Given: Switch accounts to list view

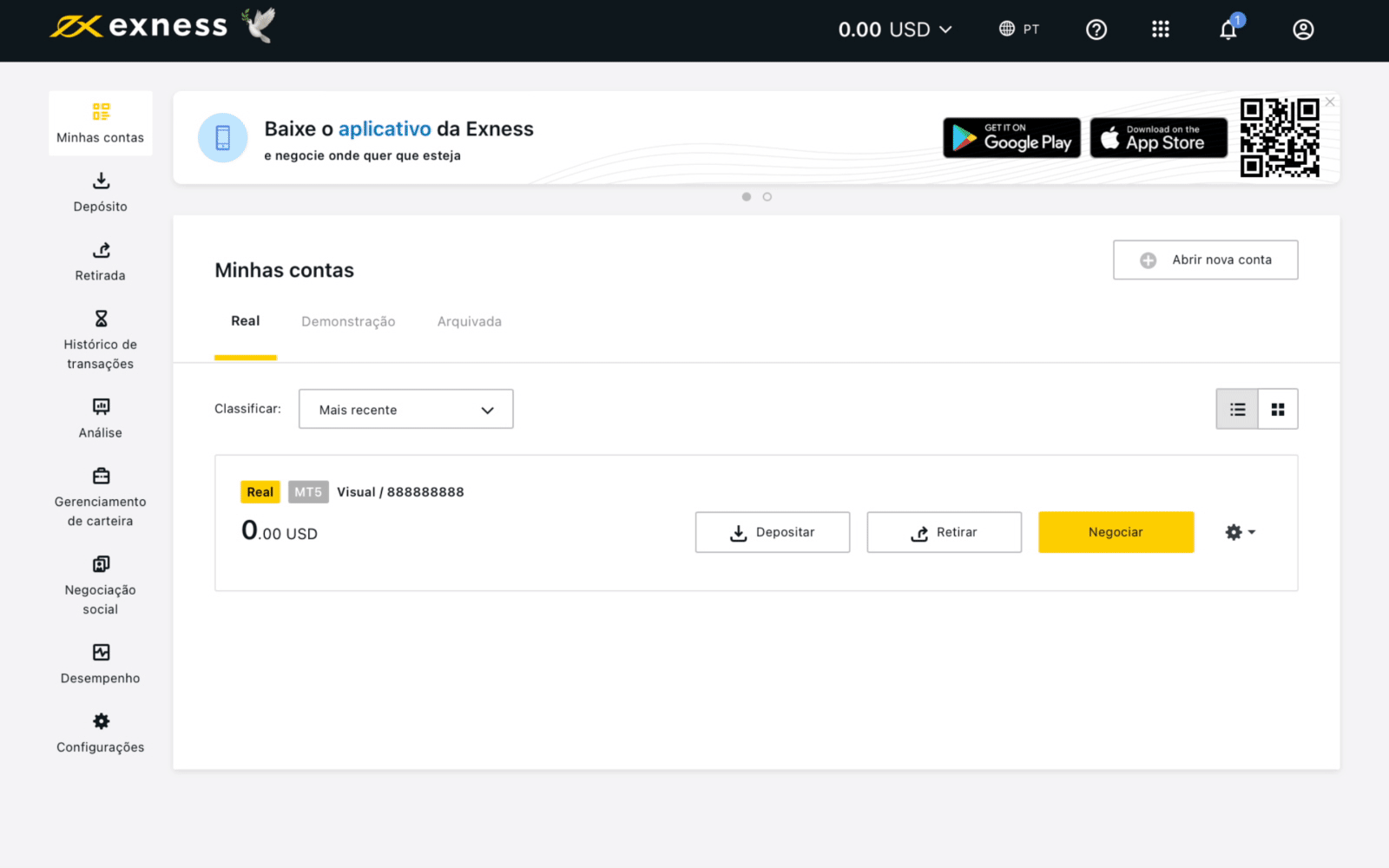Looking at the screenshot, I should 1237,410.
